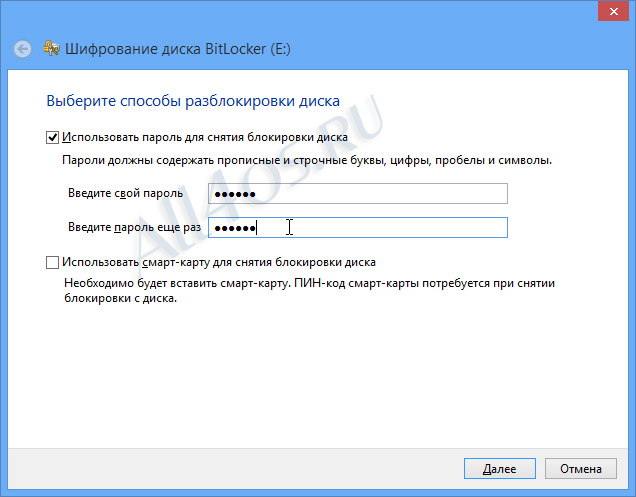The image size is (636, 497).
Task: Cancel with the 'Отмена' button
Action: (581, 469)
